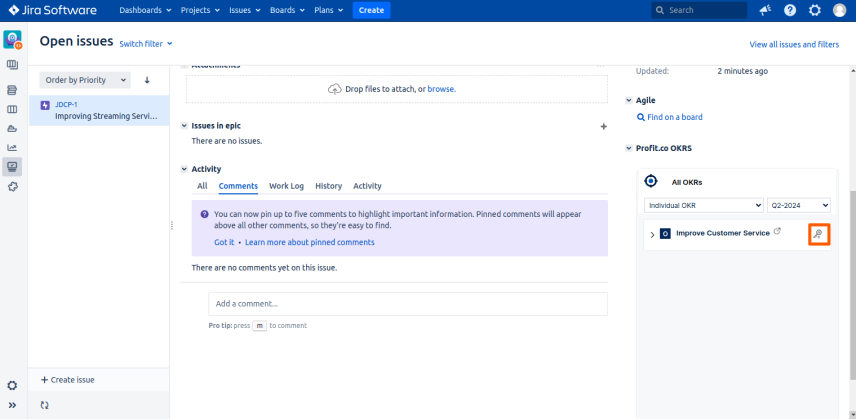Select the highlighted Issues sidebar icon

coord(12,167)
